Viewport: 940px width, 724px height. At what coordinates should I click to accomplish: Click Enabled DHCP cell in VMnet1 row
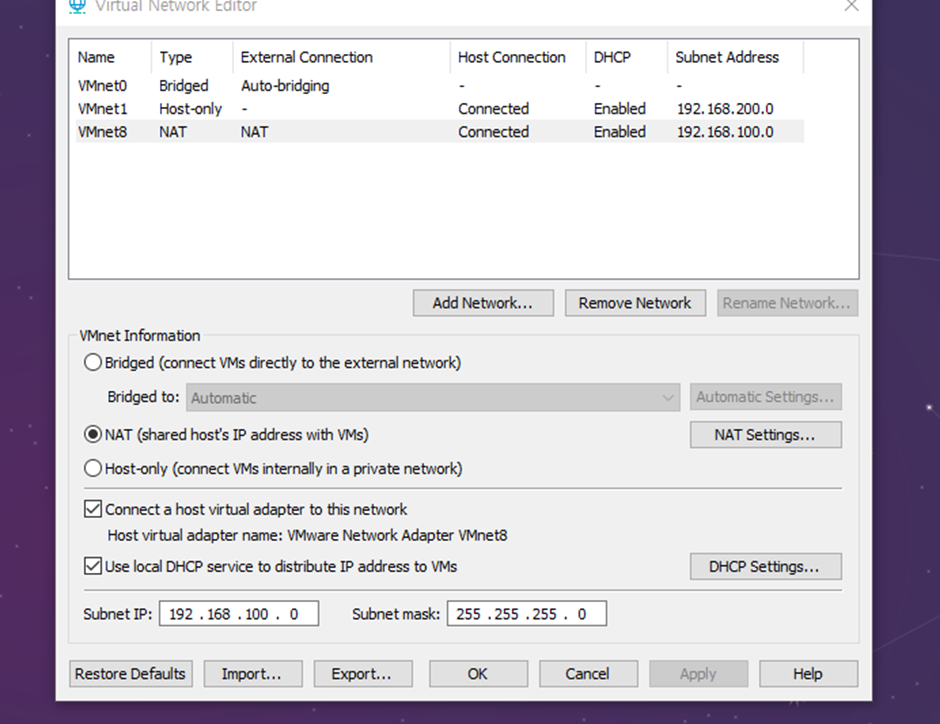(619, 108)
